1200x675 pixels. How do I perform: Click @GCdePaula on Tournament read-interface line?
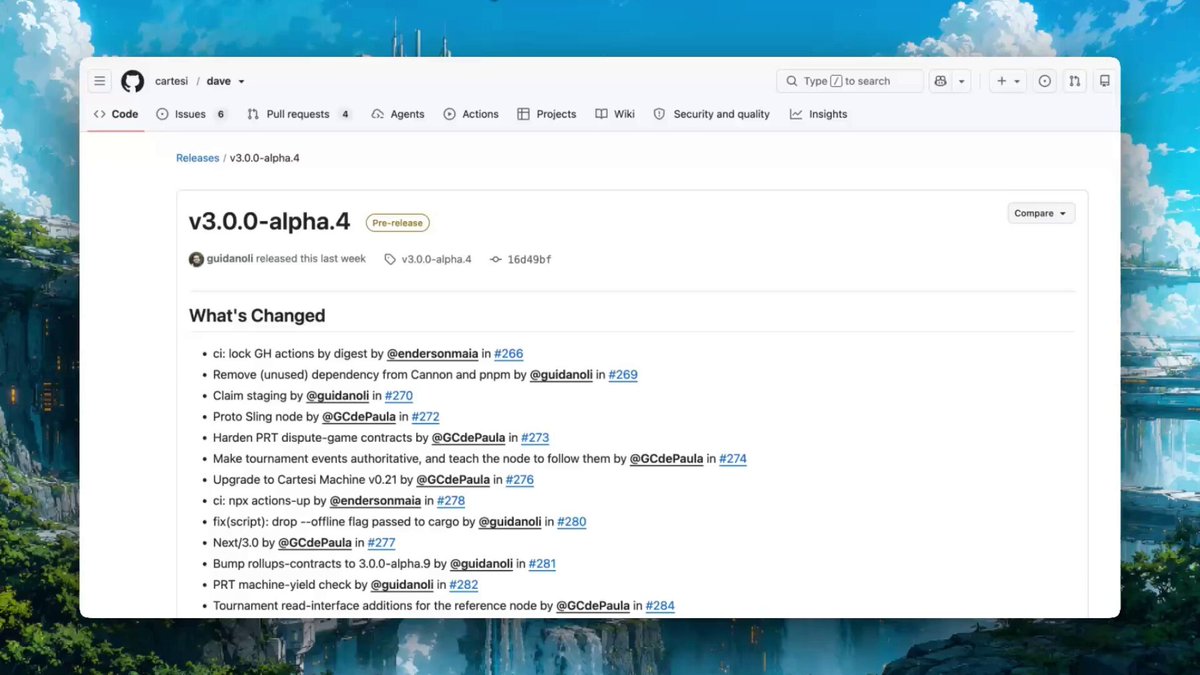(593, 606)
